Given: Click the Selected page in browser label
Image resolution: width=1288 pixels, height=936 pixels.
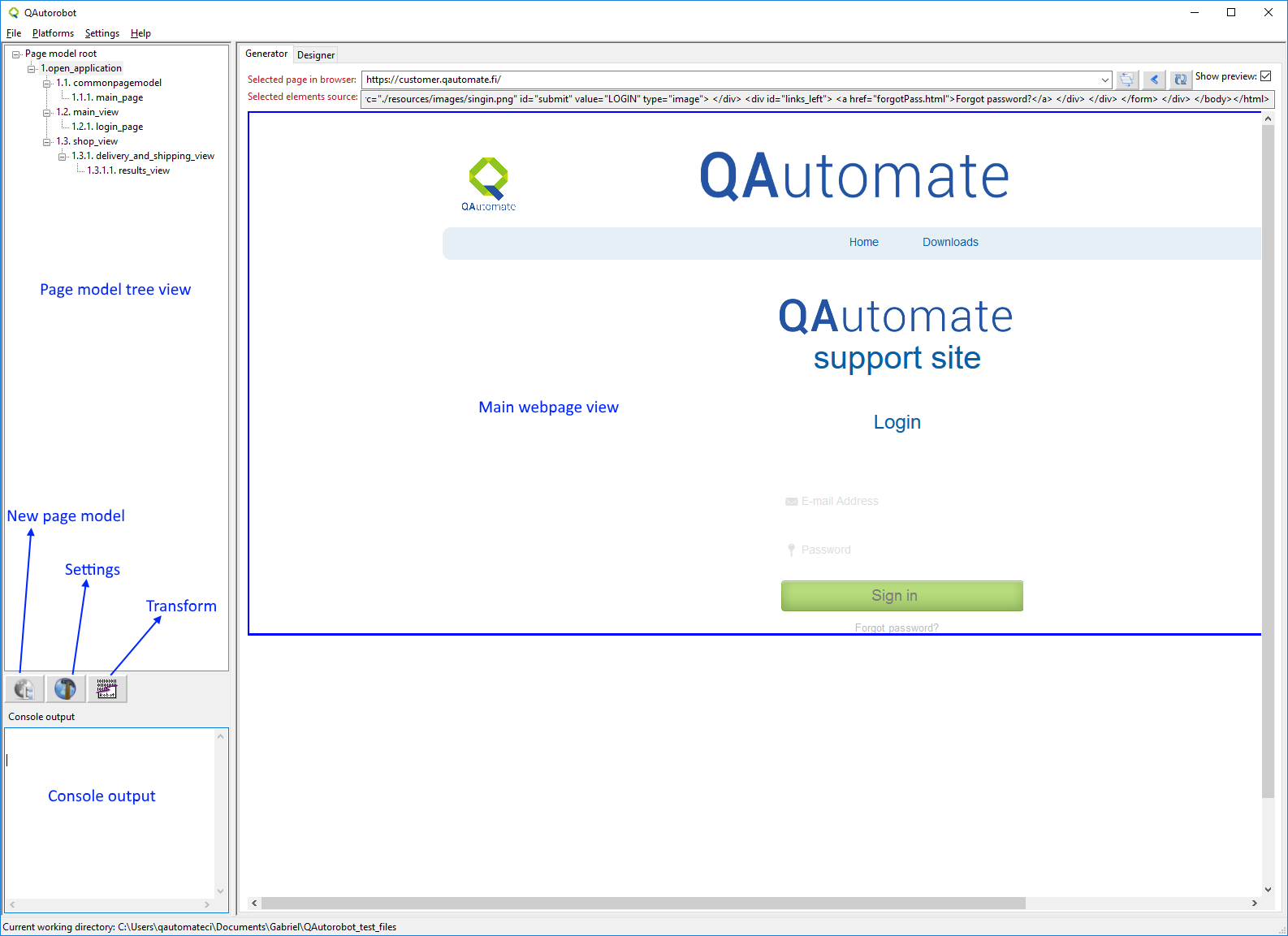Looking at the screenshot, I should coord(302,80).
